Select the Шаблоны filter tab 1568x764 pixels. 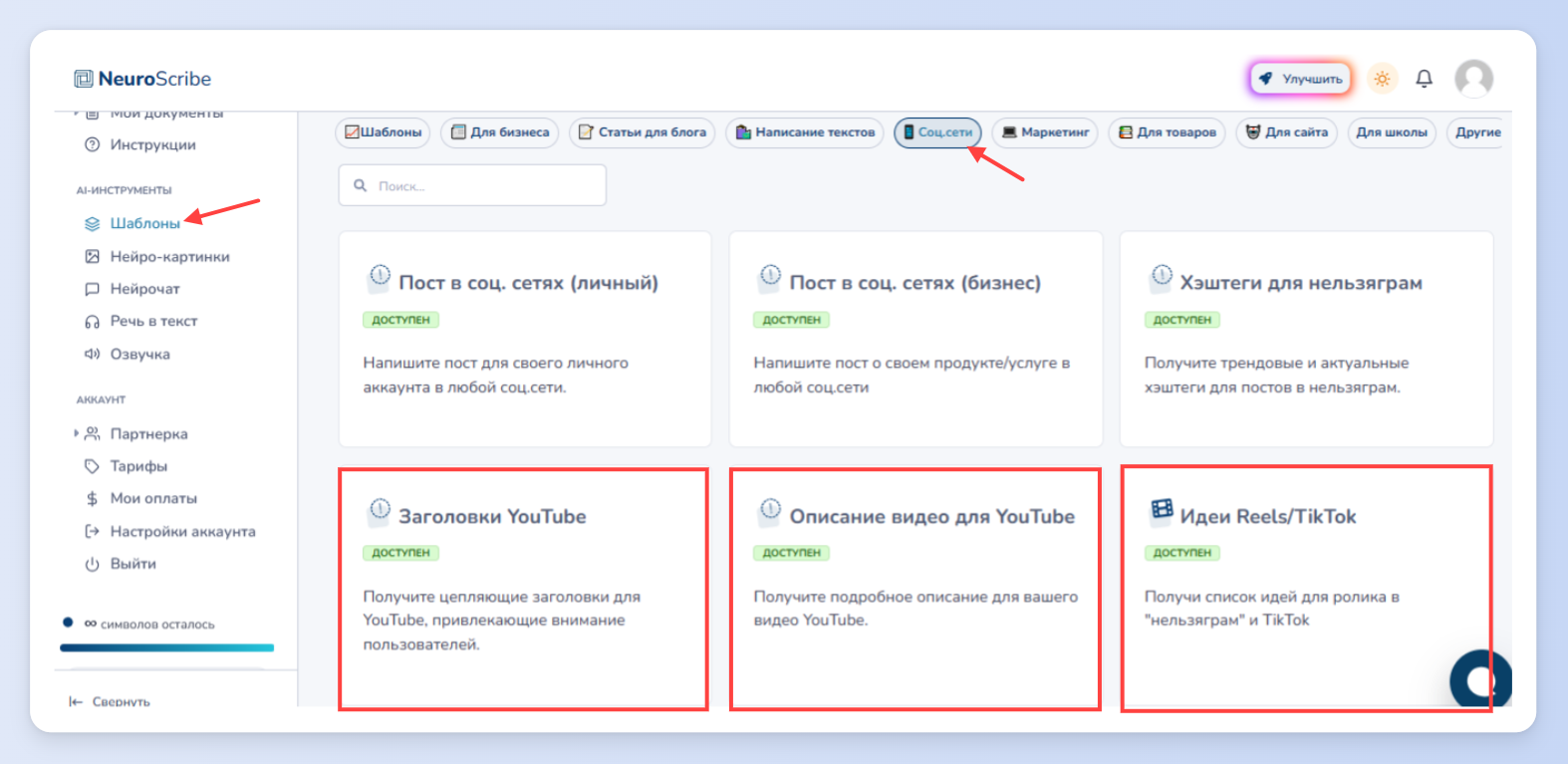tap(384, 132)
